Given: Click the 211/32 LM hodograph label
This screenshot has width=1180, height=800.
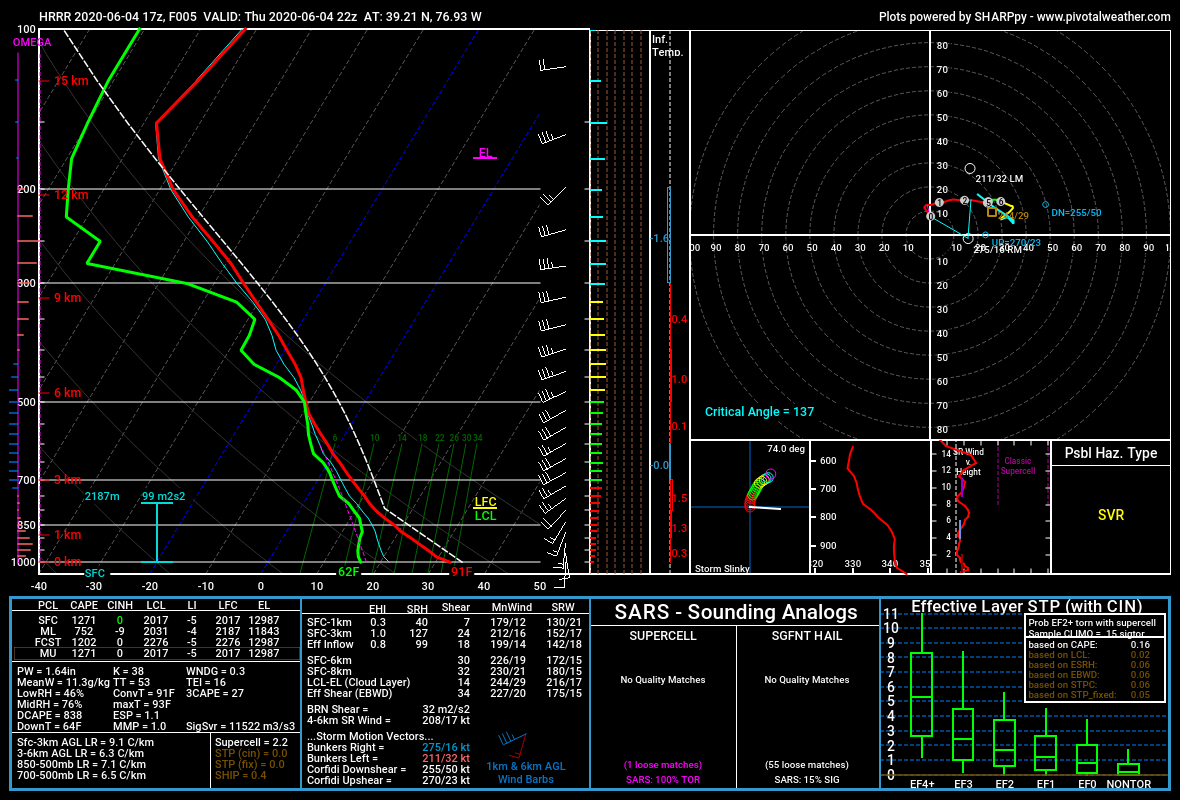Looking at the screenshot, I should click(999, 179).
